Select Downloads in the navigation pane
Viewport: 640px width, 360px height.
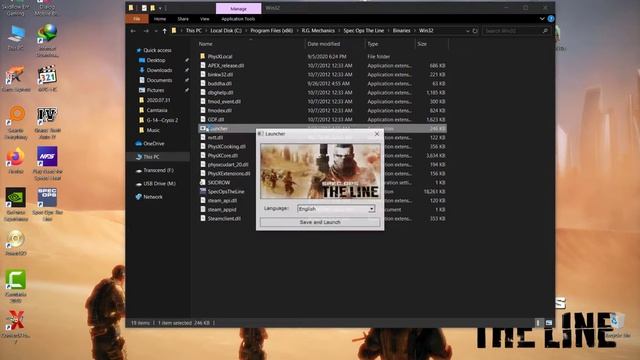click(x=159, y=70)
